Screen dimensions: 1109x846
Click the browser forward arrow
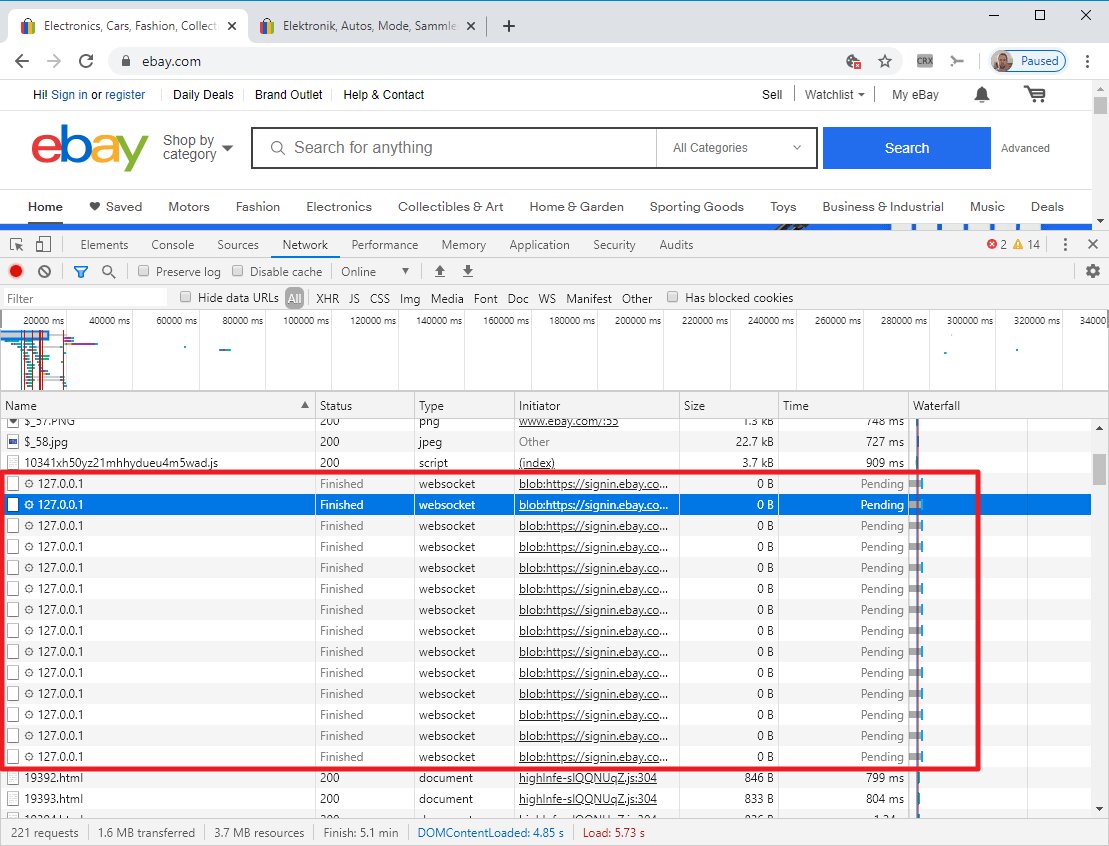click(54, 62)
